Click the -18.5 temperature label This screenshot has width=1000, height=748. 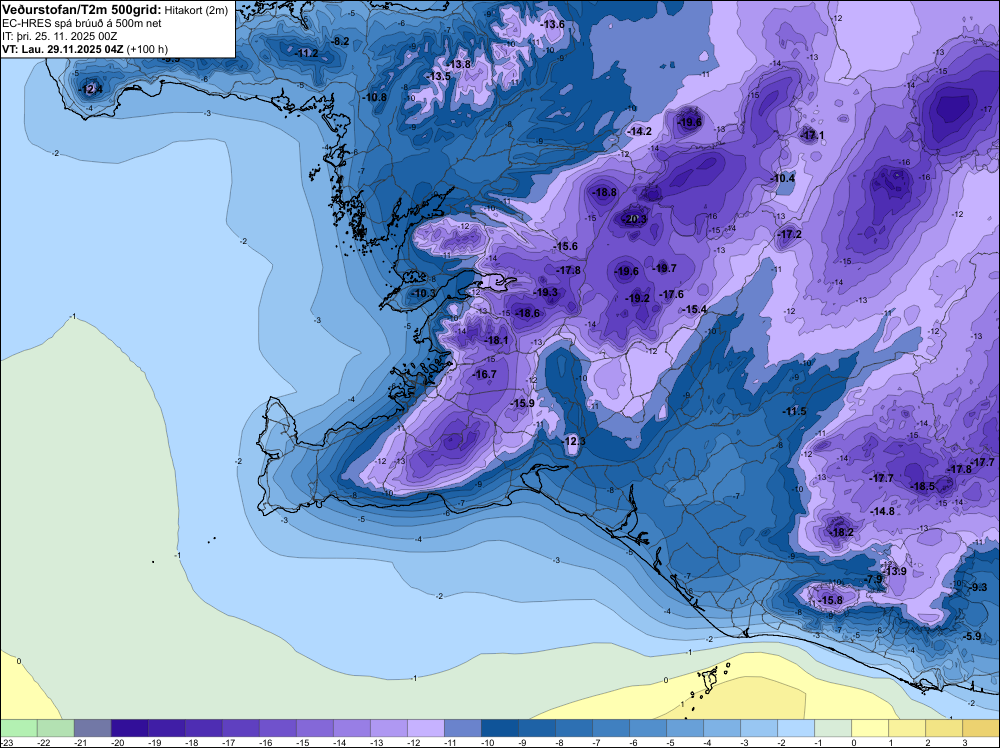pos(922,487)
